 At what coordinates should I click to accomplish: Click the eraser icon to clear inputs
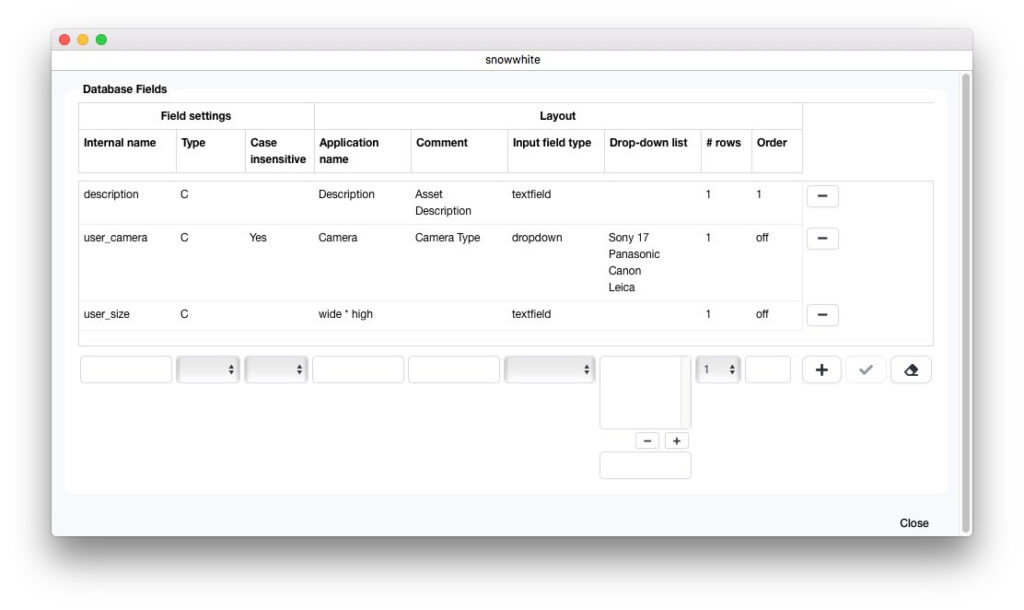pos(910,370)
